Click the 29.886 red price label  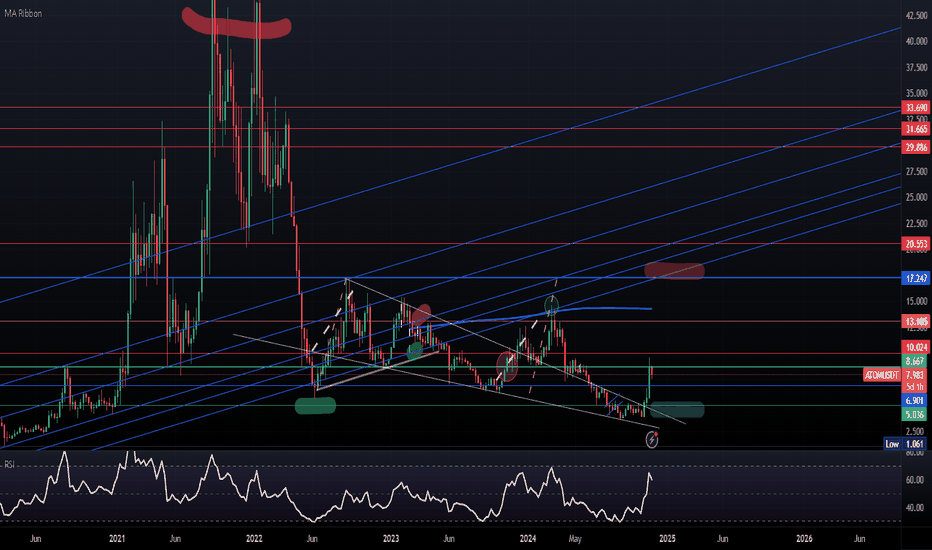click(917, 147)
